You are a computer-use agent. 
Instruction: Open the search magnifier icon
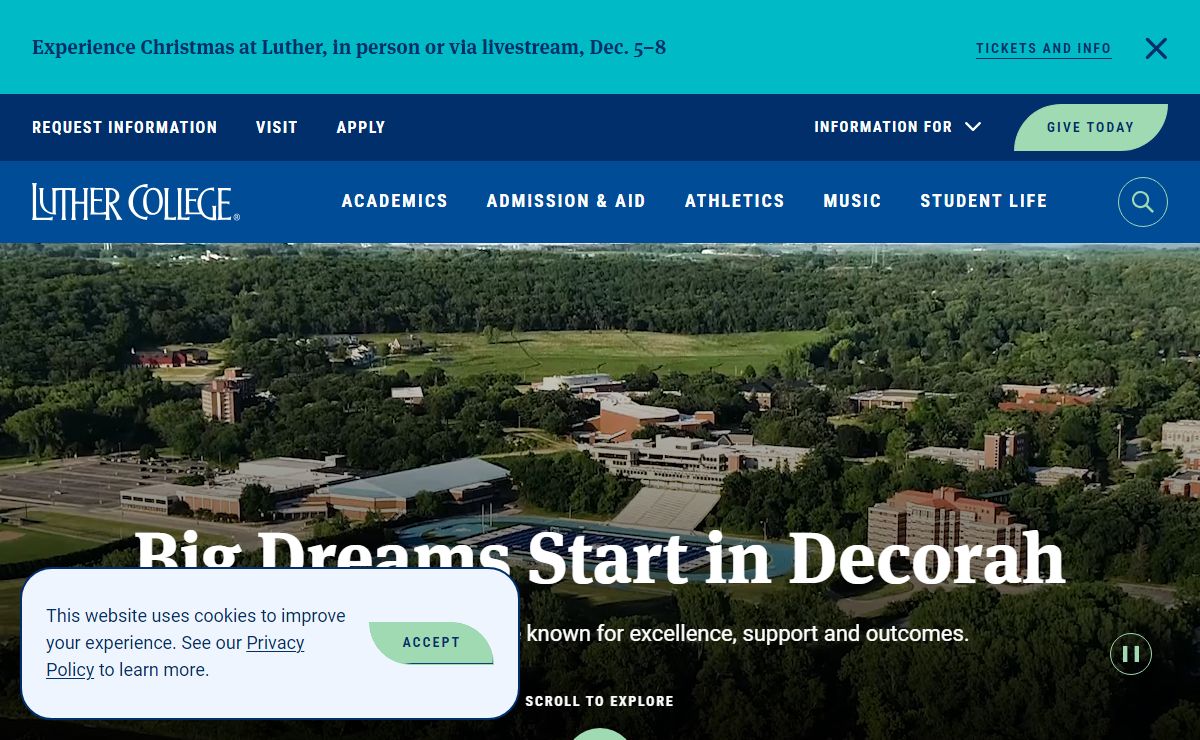[1142, 202]
